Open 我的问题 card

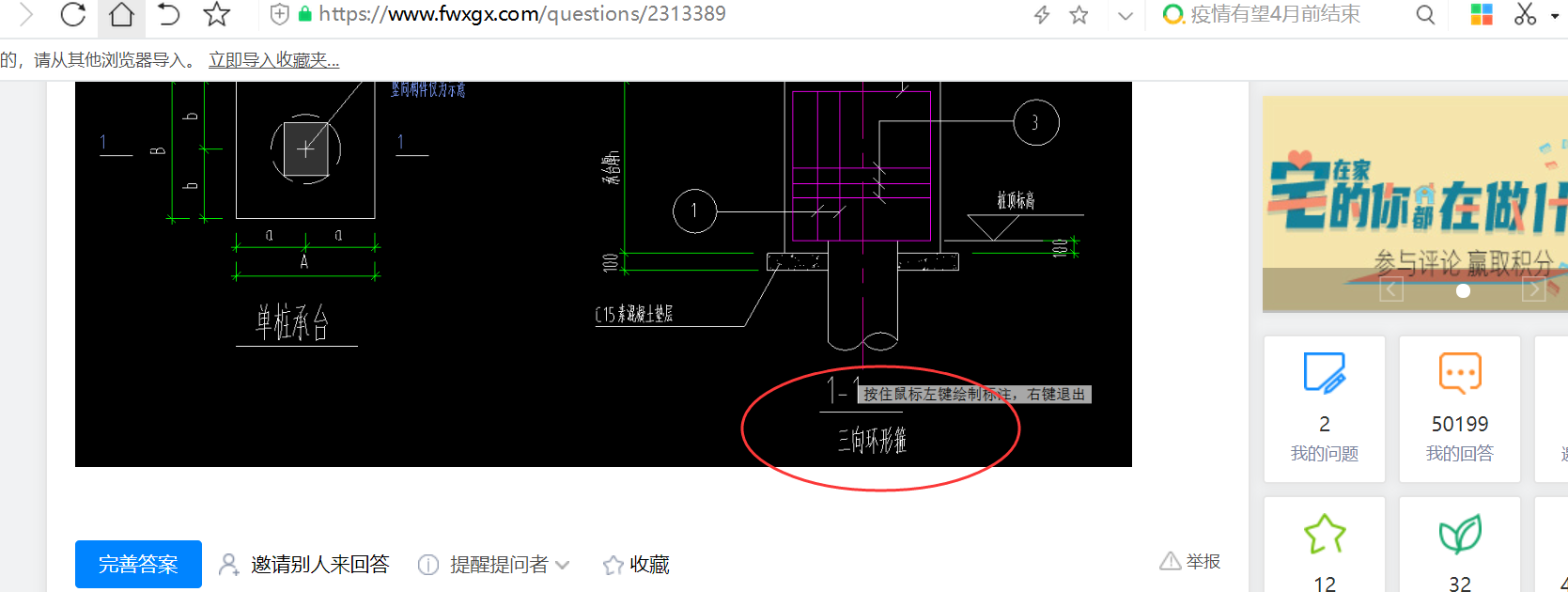(x=1325, y=410)
